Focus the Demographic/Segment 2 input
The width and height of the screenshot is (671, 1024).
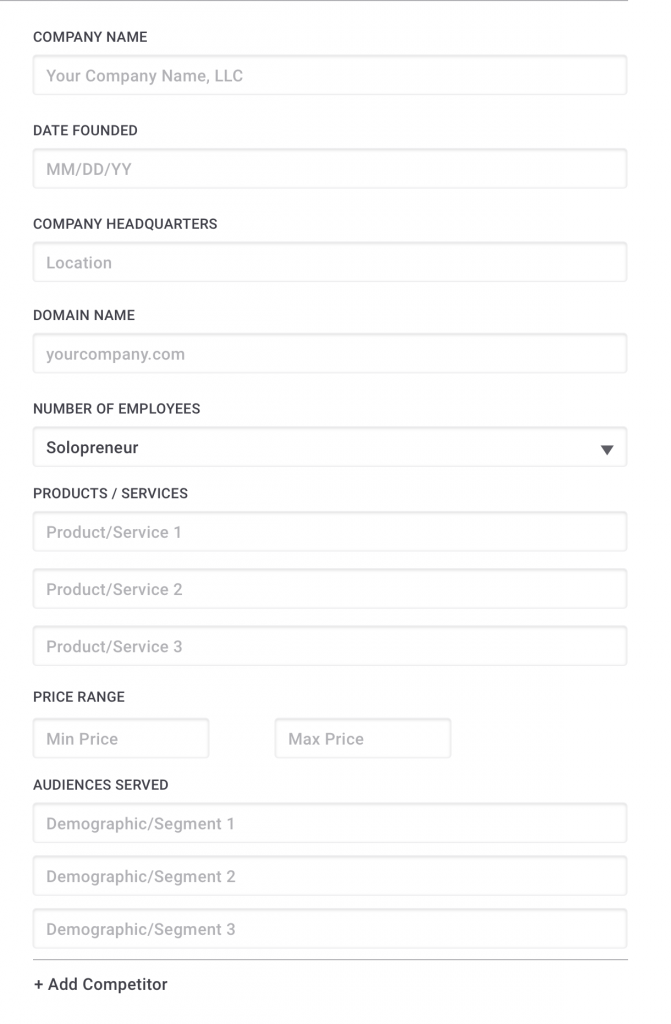(330, 876)
